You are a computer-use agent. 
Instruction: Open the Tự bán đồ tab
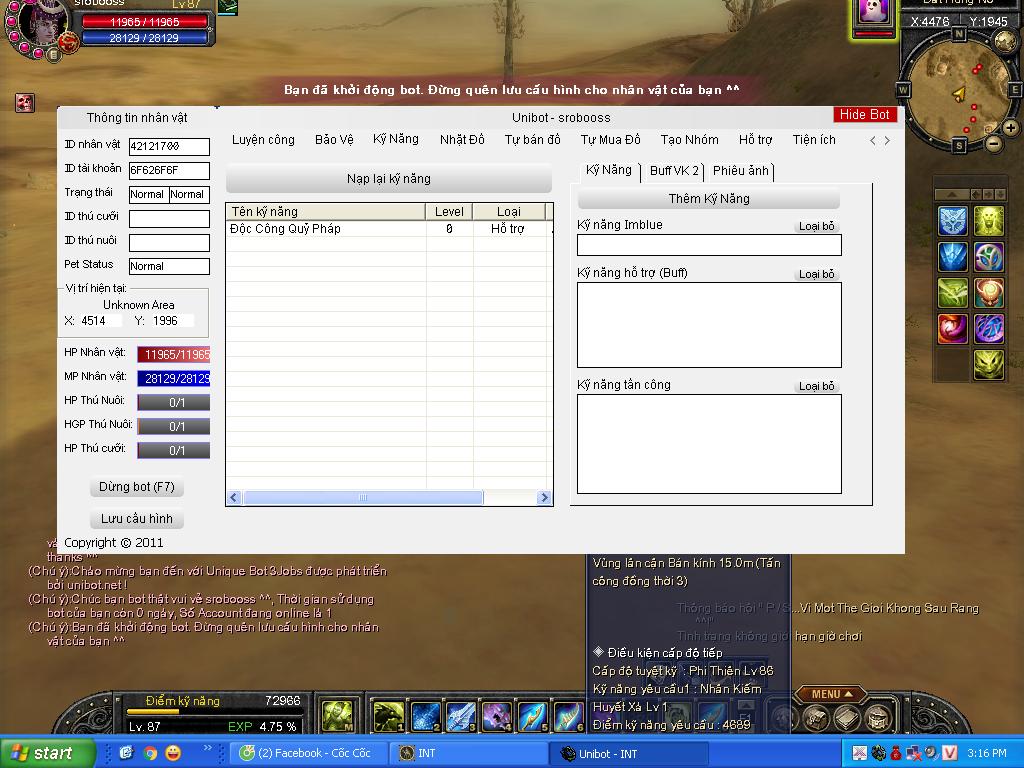click(533, 140)
